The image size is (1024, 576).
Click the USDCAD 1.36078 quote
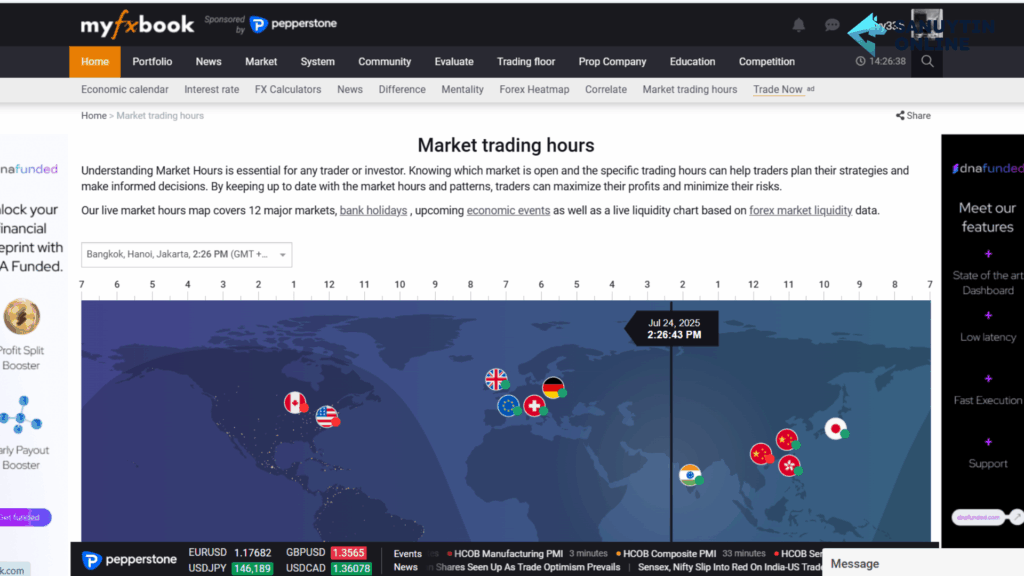coord(328,568)
